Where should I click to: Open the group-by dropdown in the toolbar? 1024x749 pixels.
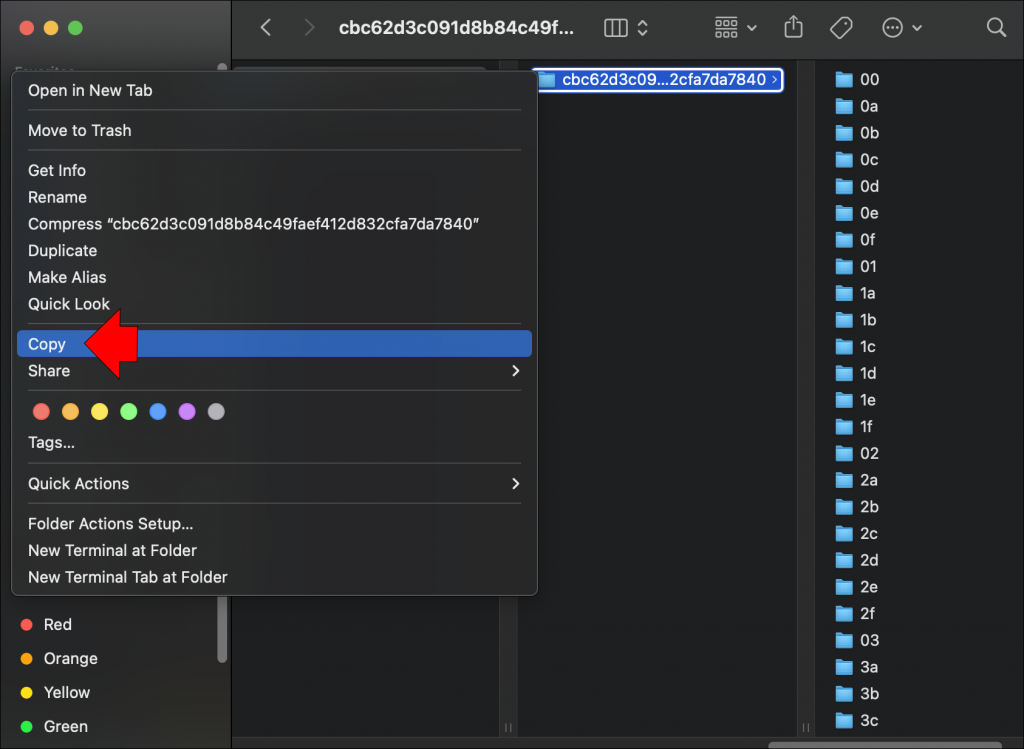click(x=728, y=28)
